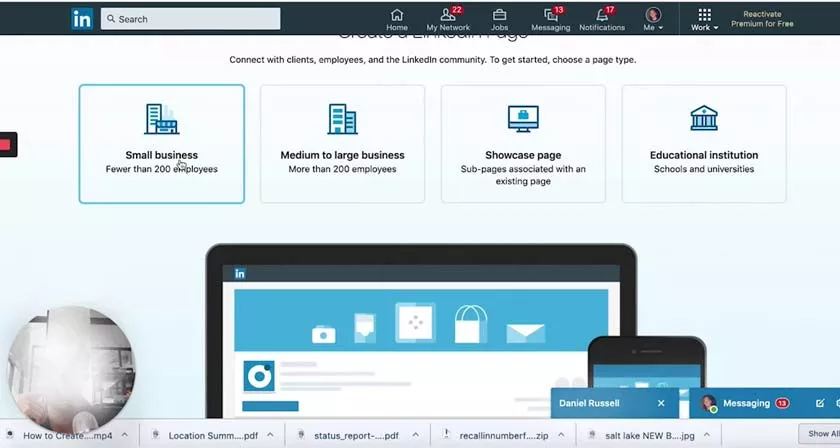Viewport: 840px width, 448px height.
Task: Select the Small business page type card
Action: pyautogui.click(x=162, y=144)
